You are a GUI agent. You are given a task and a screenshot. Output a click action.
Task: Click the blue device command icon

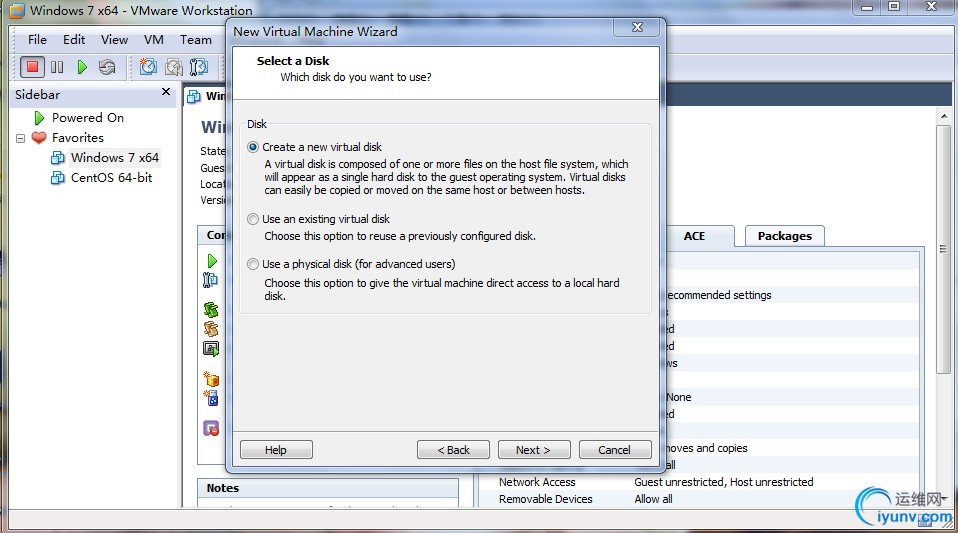coord(211,398)
